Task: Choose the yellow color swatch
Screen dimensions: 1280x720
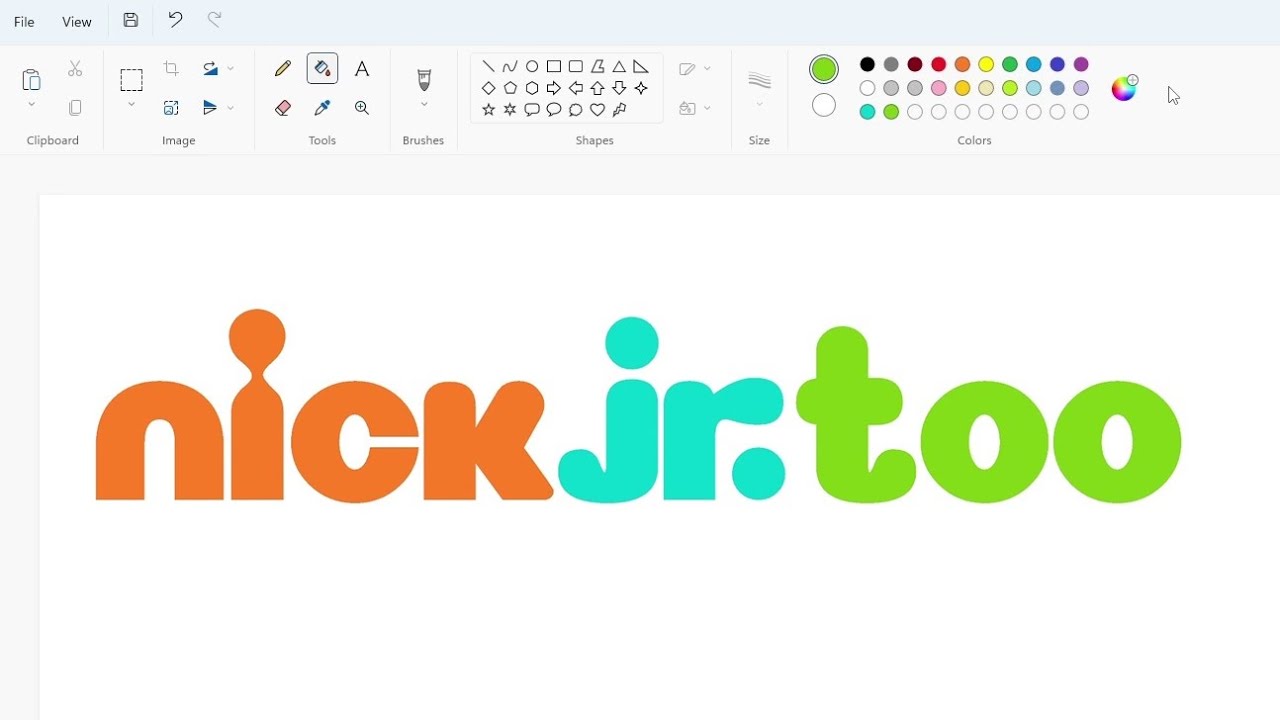Action: (986, 65)
